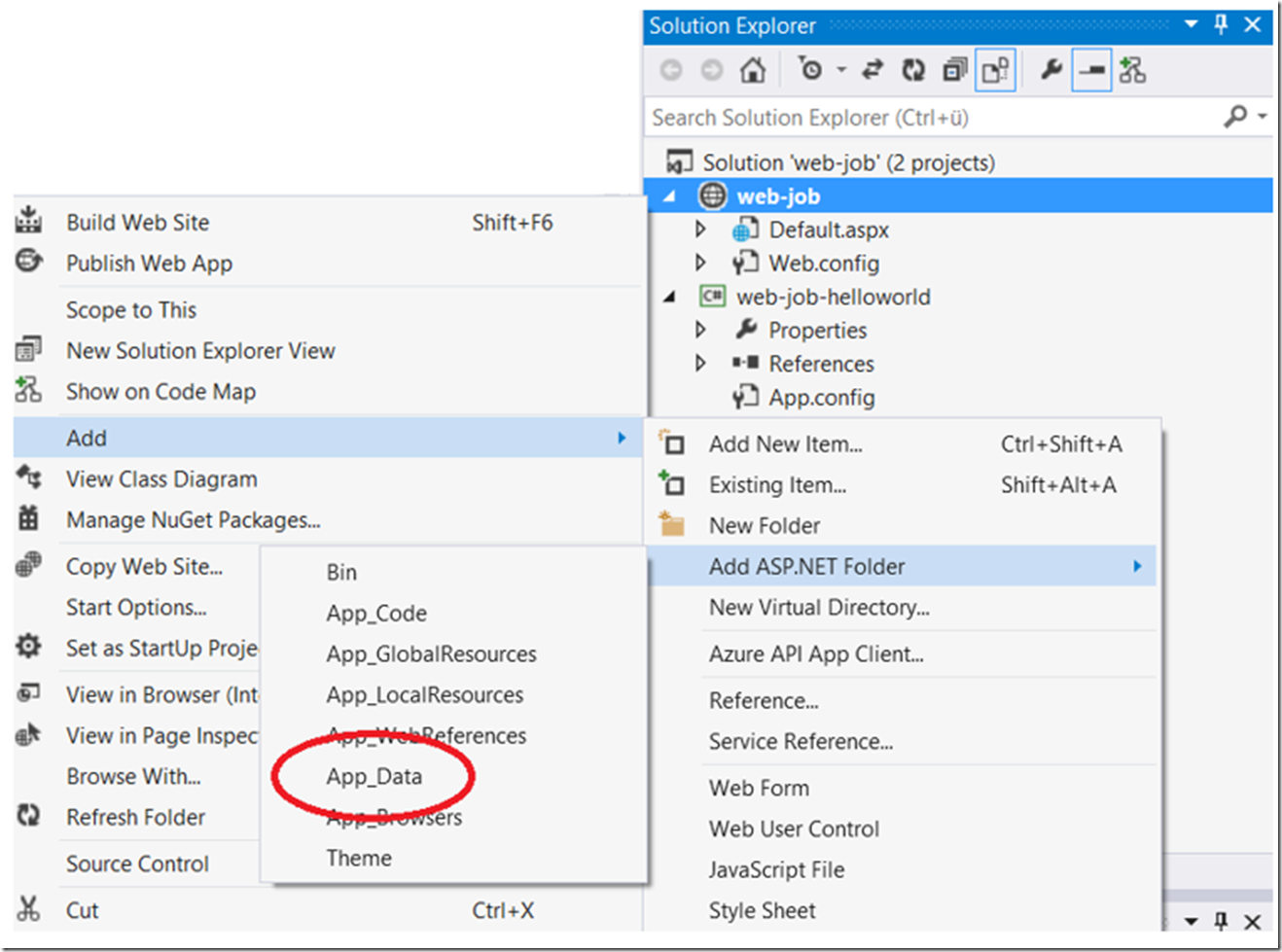
Task: Choose New Virtual Directory...
Action: click(903, 608)
